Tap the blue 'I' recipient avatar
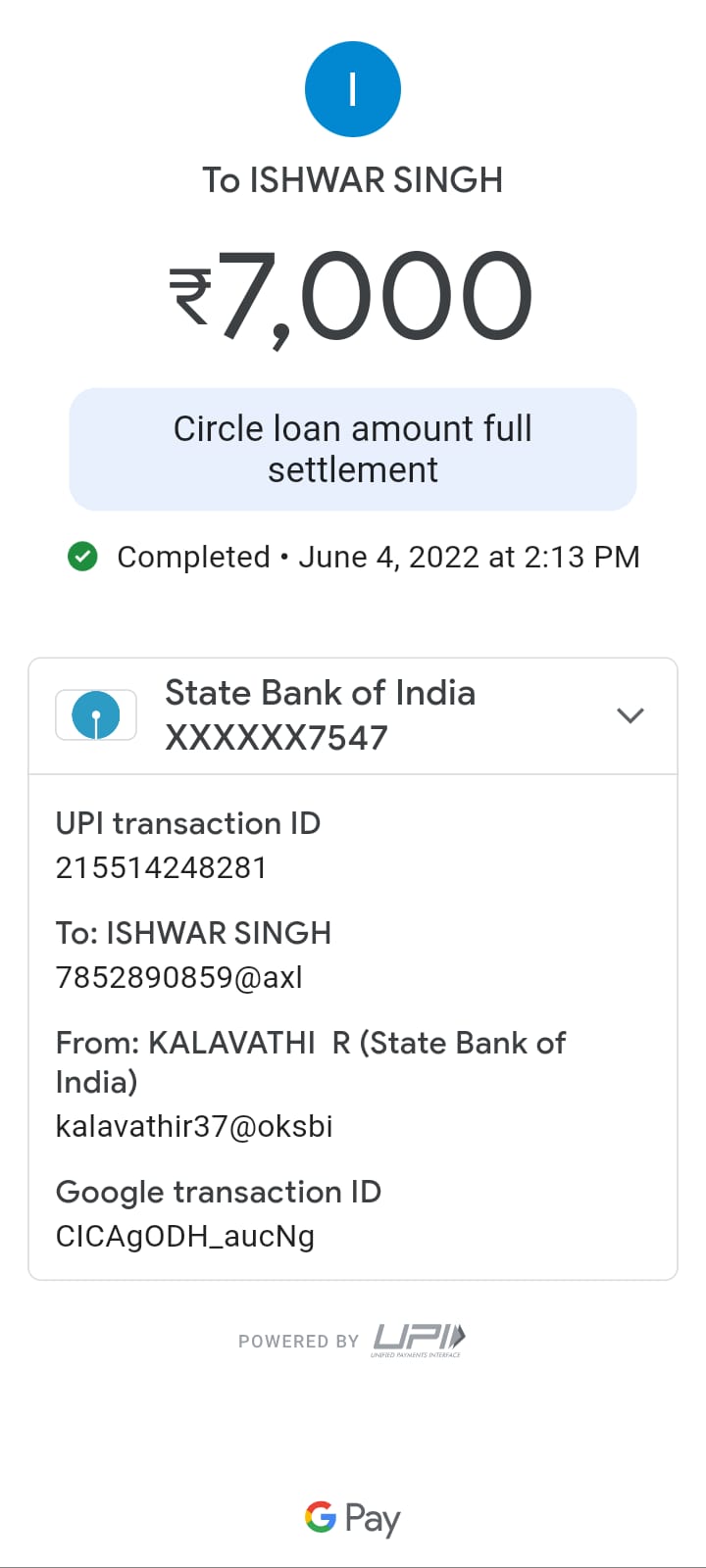This screenshot has width=706, height=1568. tap(353, 89)
